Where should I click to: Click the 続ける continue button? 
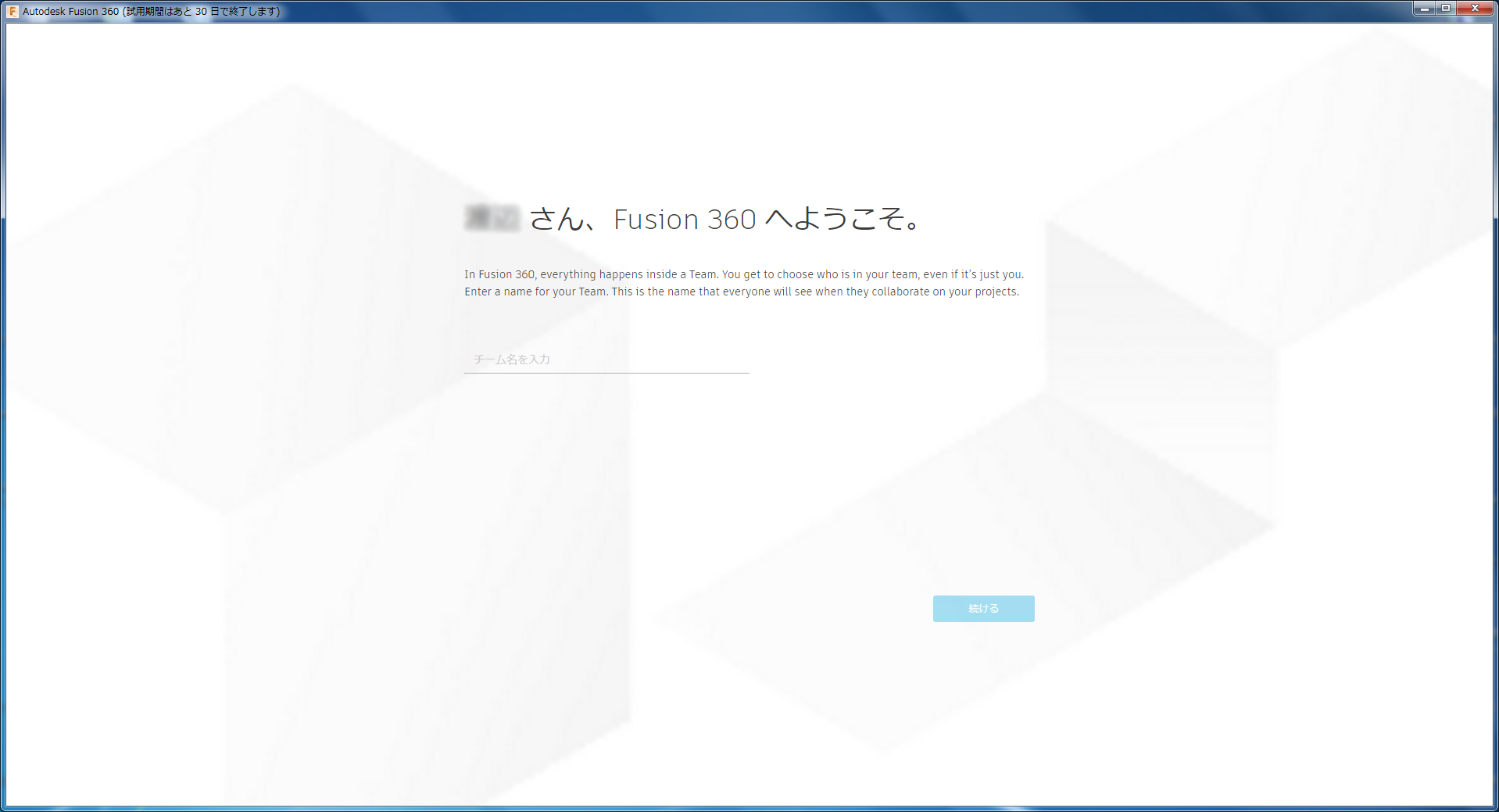coord(983,609)
